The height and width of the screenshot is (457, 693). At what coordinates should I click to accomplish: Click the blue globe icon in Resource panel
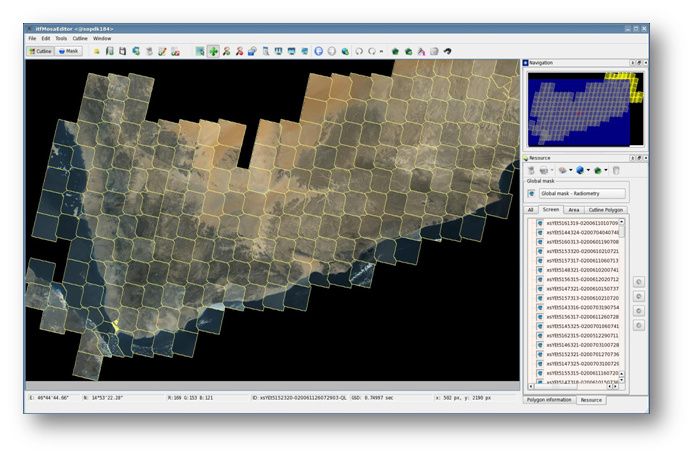[x=579, y=171]
